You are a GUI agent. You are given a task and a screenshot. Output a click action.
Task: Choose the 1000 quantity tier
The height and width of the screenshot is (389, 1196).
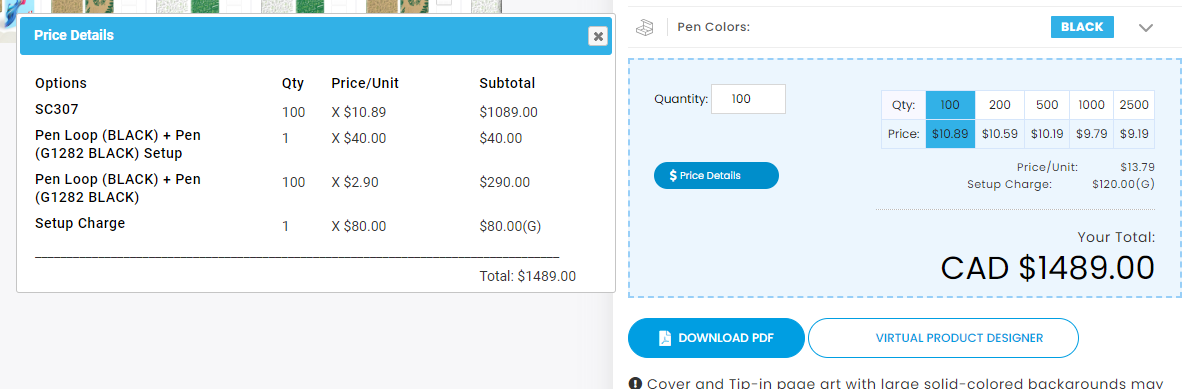pyautogui.click(x=1091, y=105)
